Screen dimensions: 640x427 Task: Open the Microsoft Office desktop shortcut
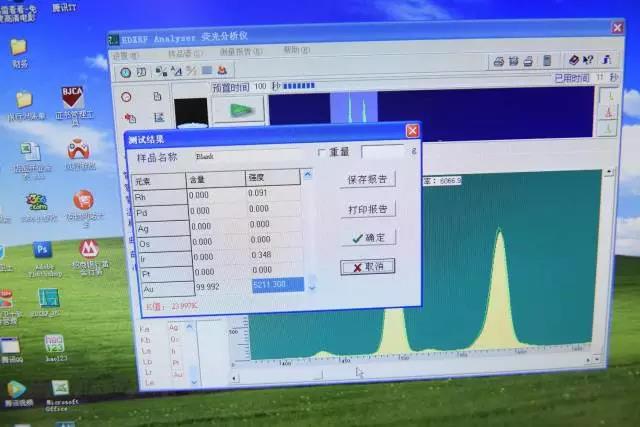coord(60,389)
